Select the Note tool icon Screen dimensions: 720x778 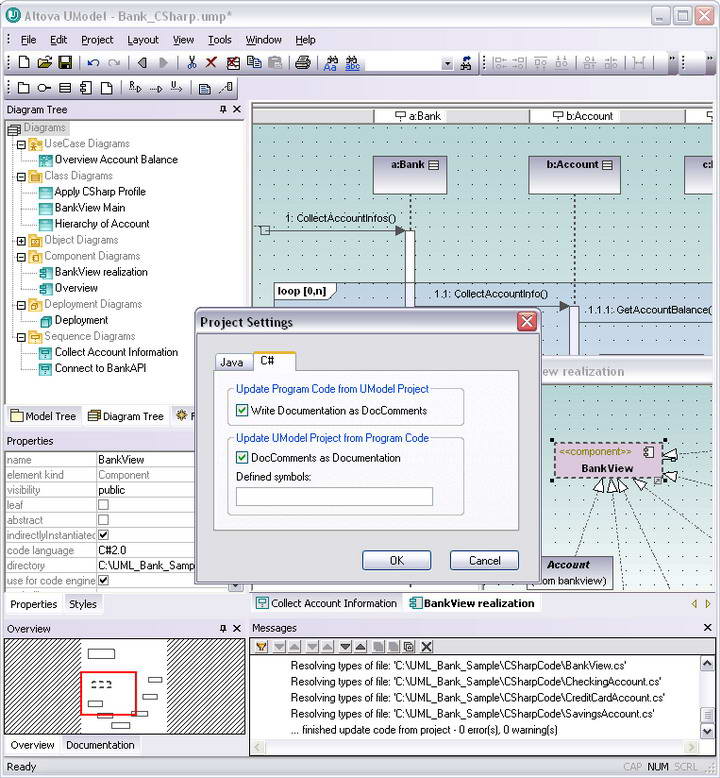204,89
